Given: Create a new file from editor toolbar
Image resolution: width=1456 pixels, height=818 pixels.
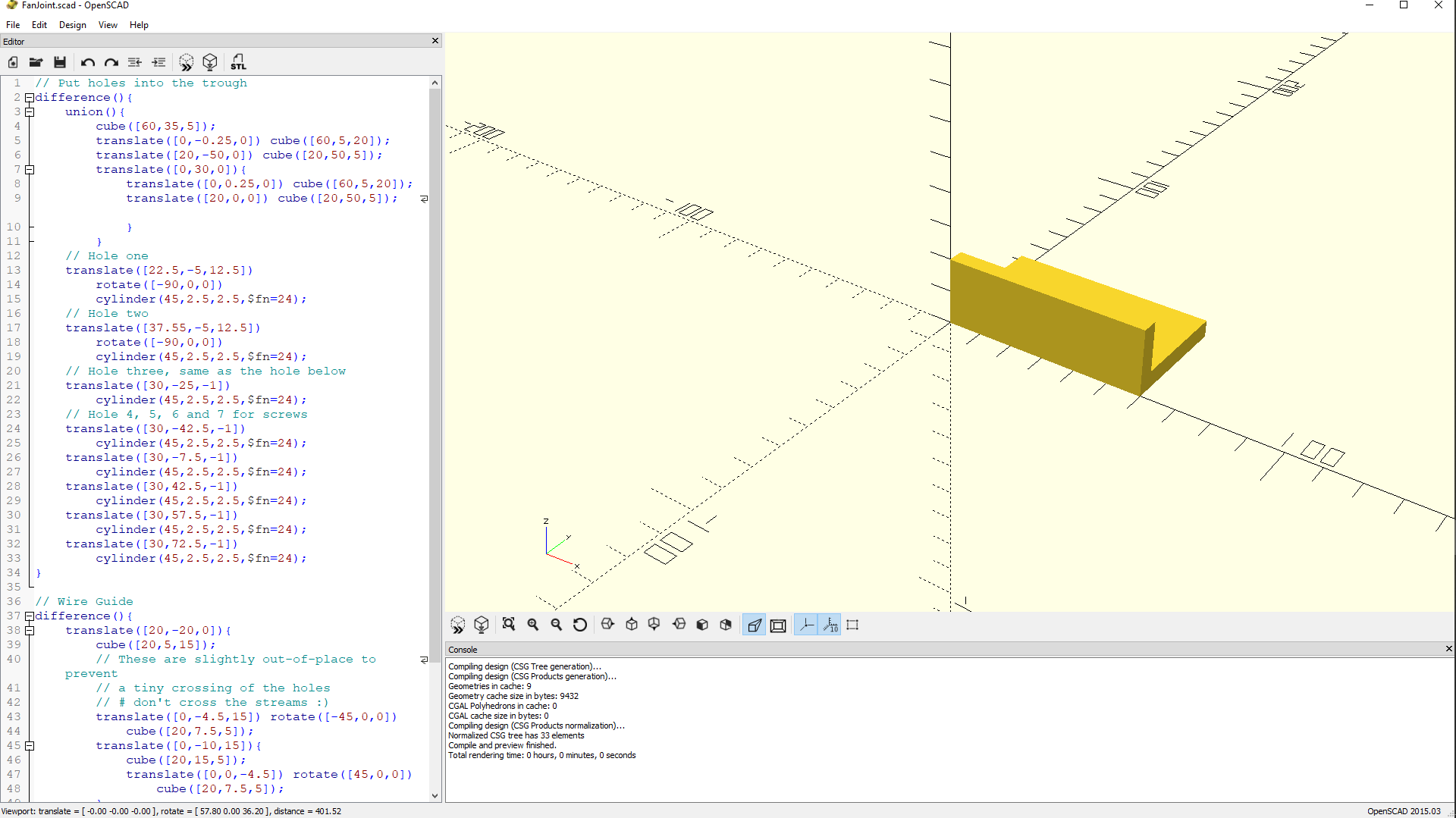Looking at the screenshot, I should tap(13, 62).
